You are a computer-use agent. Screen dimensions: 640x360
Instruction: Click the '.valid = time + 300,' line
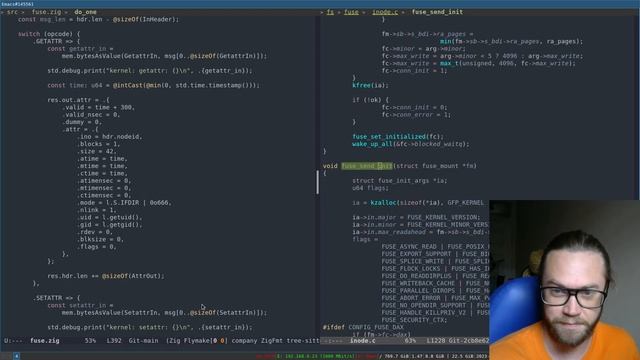pos(98,107)
